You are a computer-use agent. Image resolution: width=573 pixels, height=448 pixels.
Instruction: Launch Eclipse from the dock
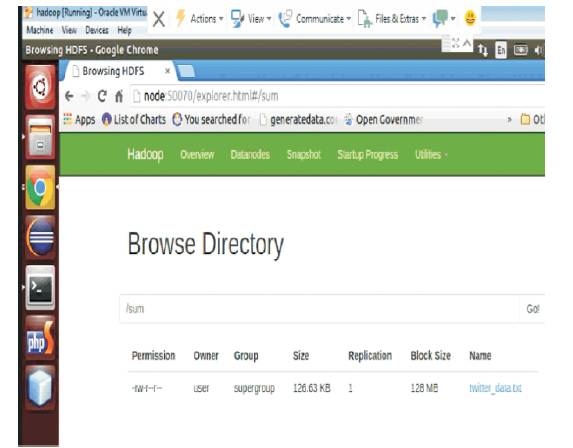point(40,237)
